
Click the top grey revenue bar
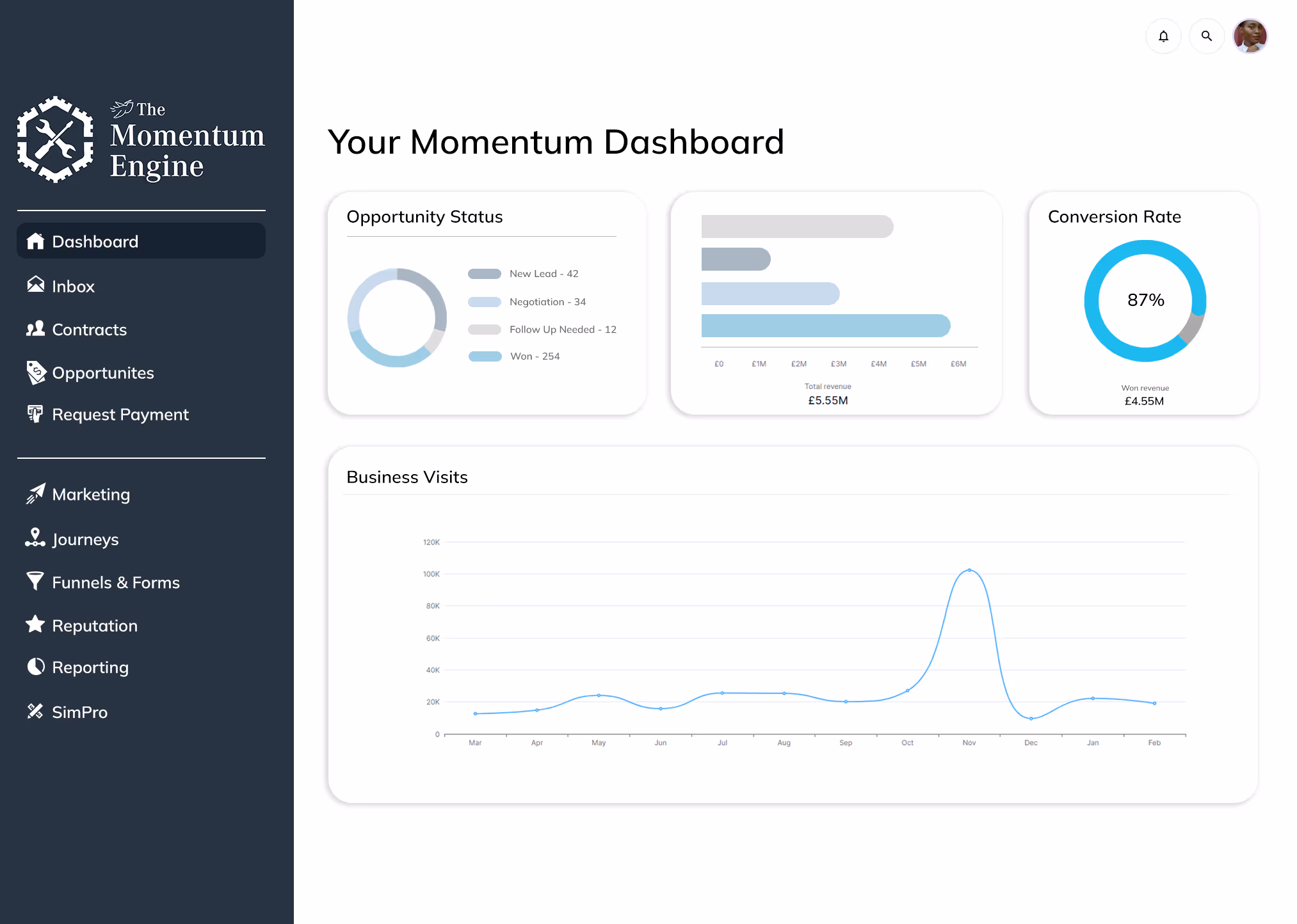click(797, 227)
